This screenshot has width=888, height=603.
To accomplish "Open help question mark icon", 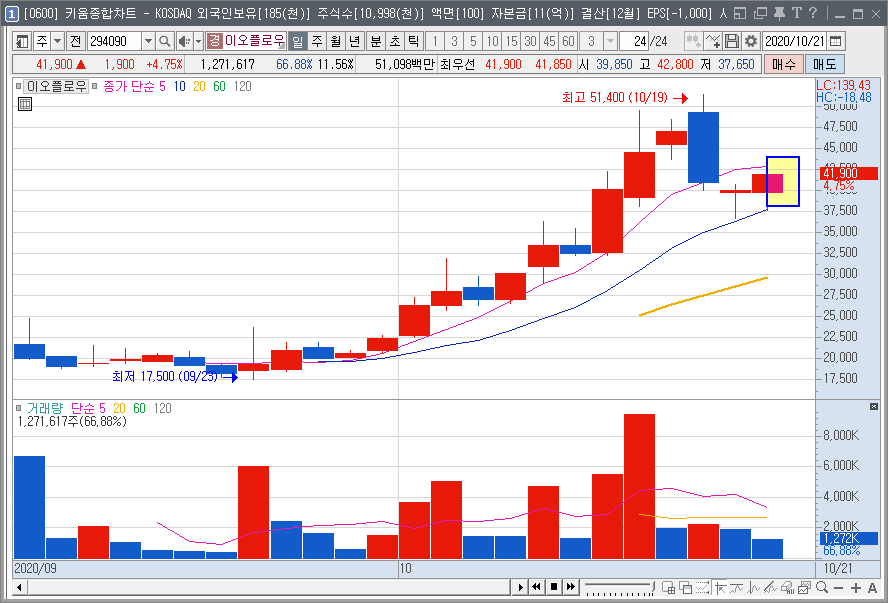I will click(813, 12).
